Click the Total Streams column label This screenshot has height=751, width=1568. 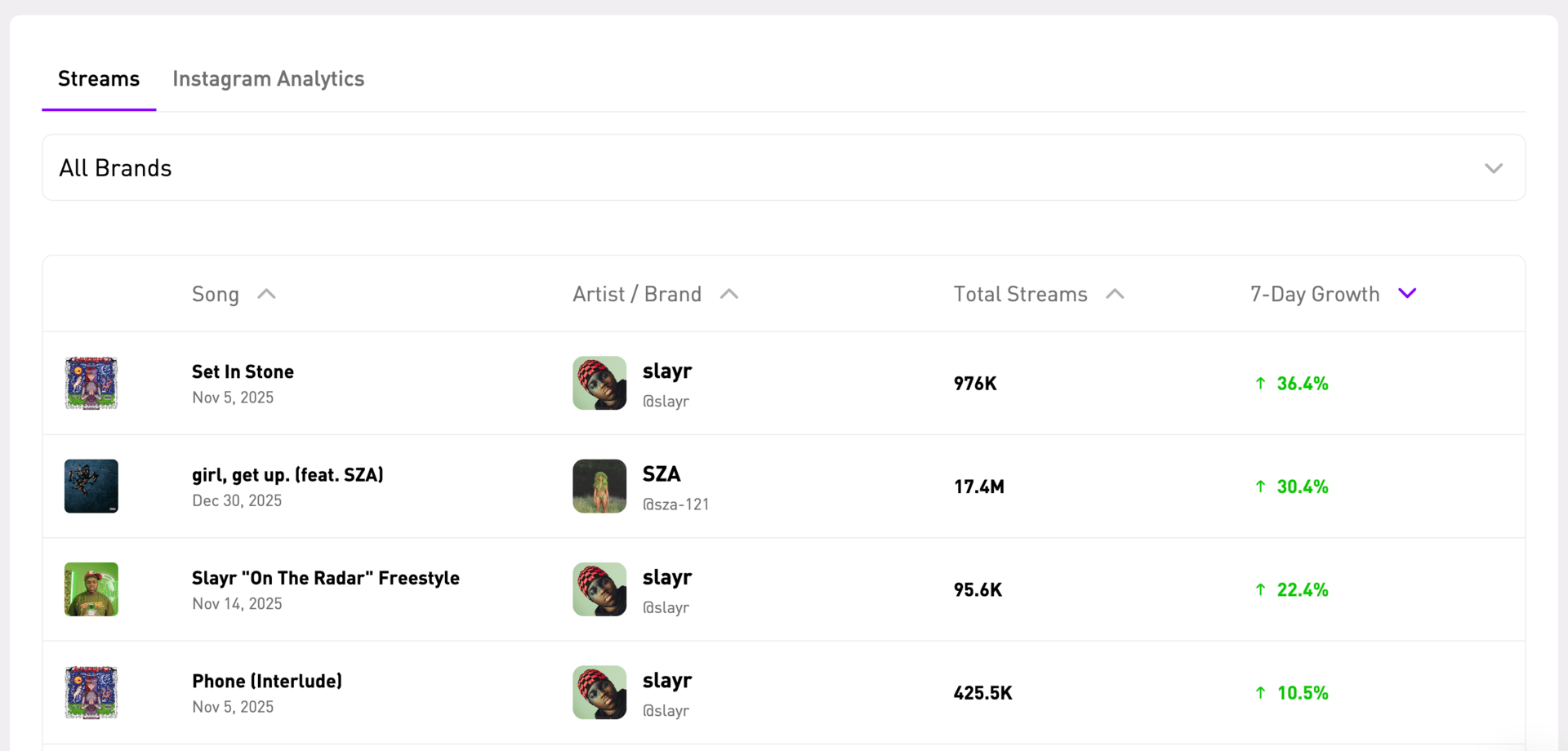click(x=1020, y=295)
